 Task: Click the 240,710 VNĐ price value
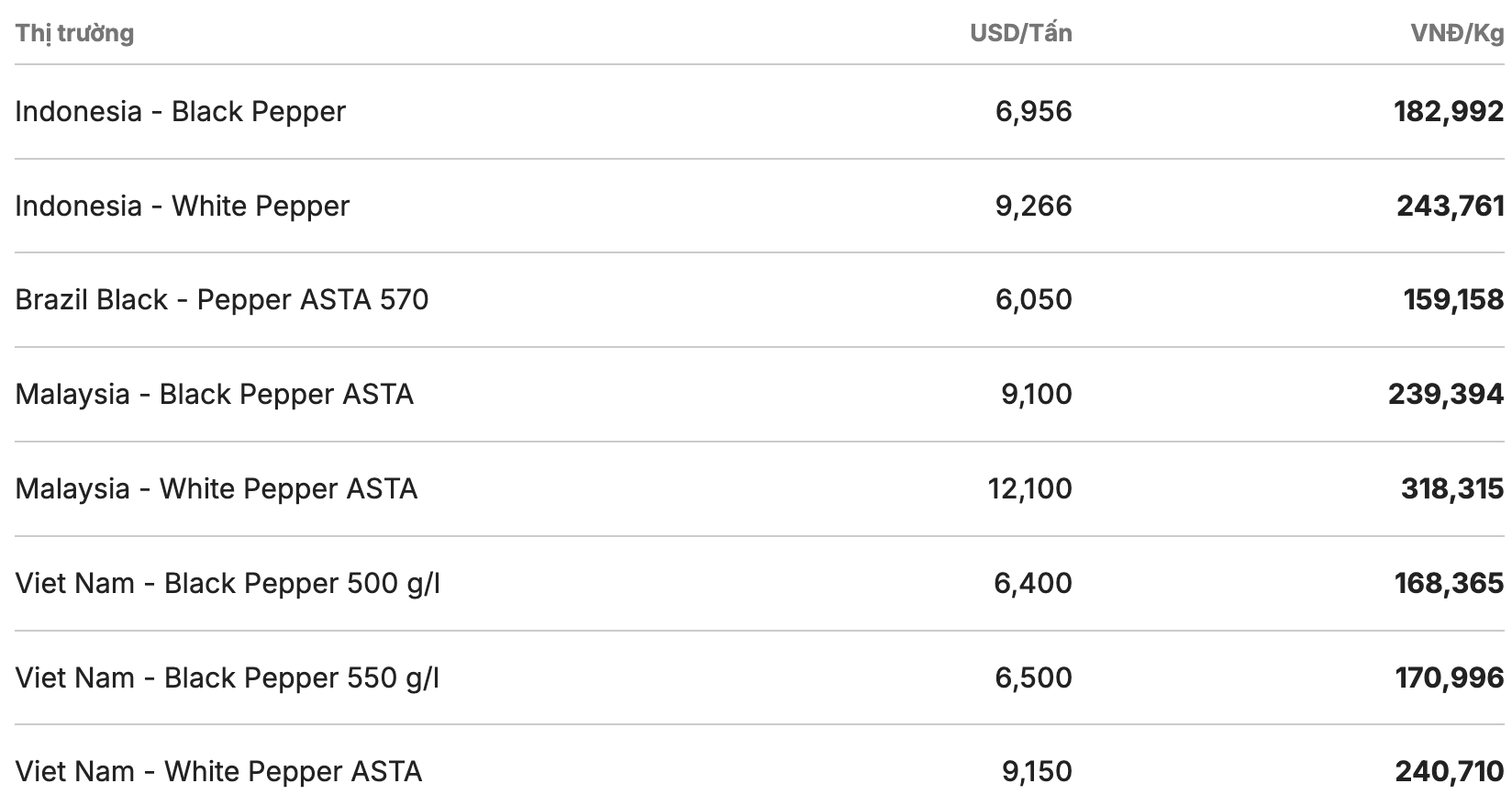[1449, 771]
